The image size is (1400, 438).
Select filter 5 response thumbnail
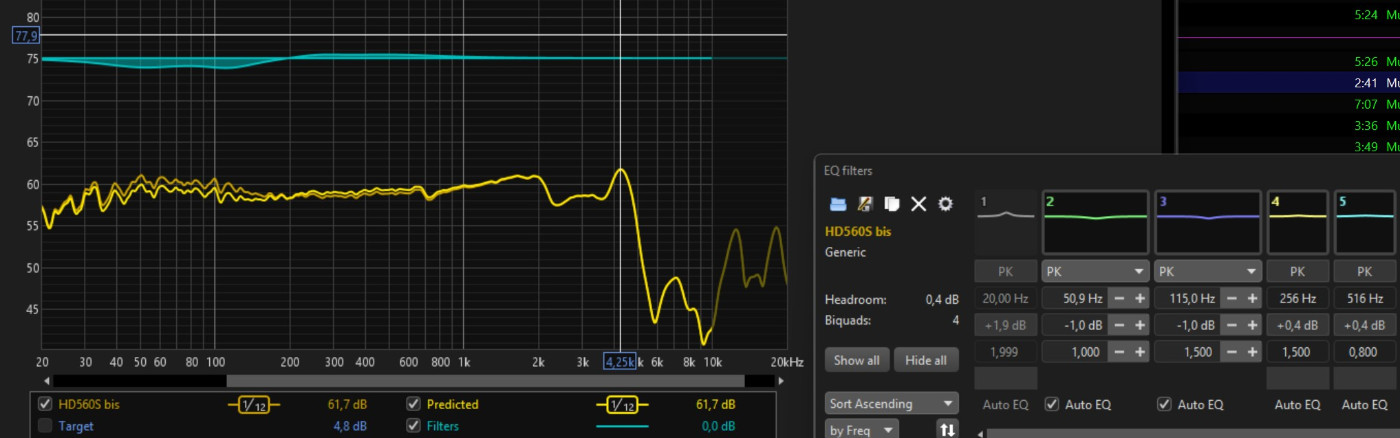tap(1364, 223)
